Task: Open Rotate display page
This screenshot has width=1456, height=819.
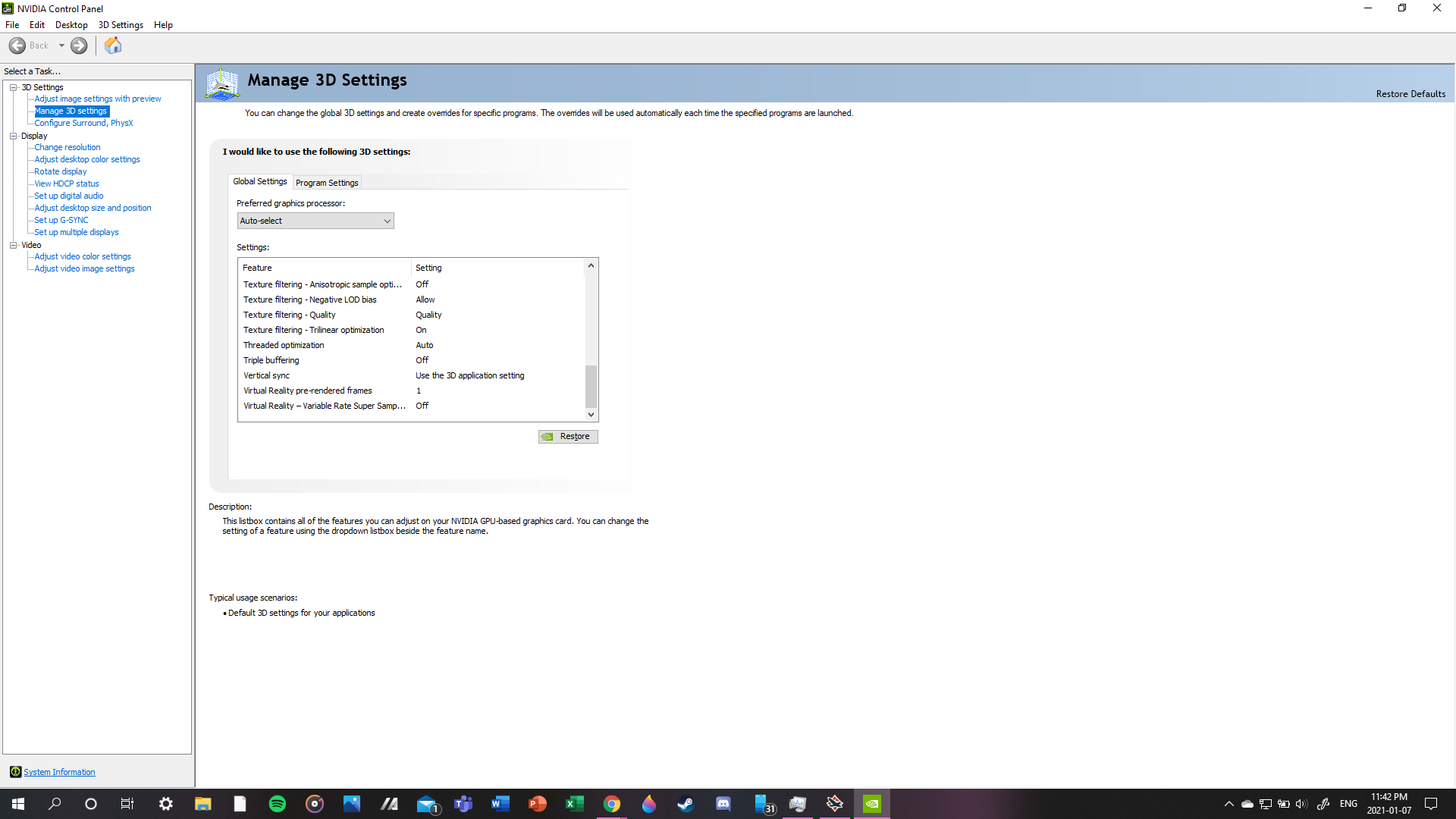Action: [x=61, y=171]
